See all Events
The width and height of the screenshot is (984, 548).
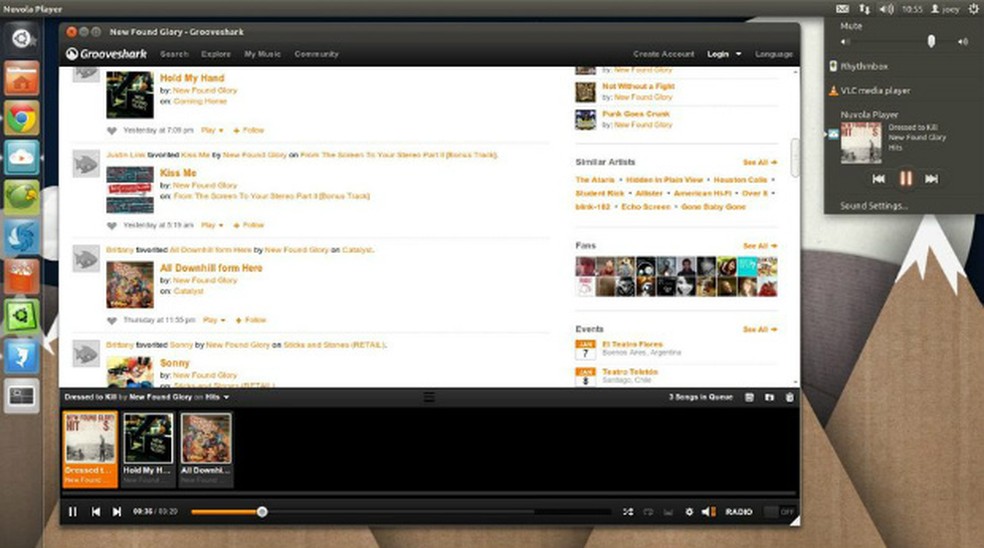pos(760,330)
